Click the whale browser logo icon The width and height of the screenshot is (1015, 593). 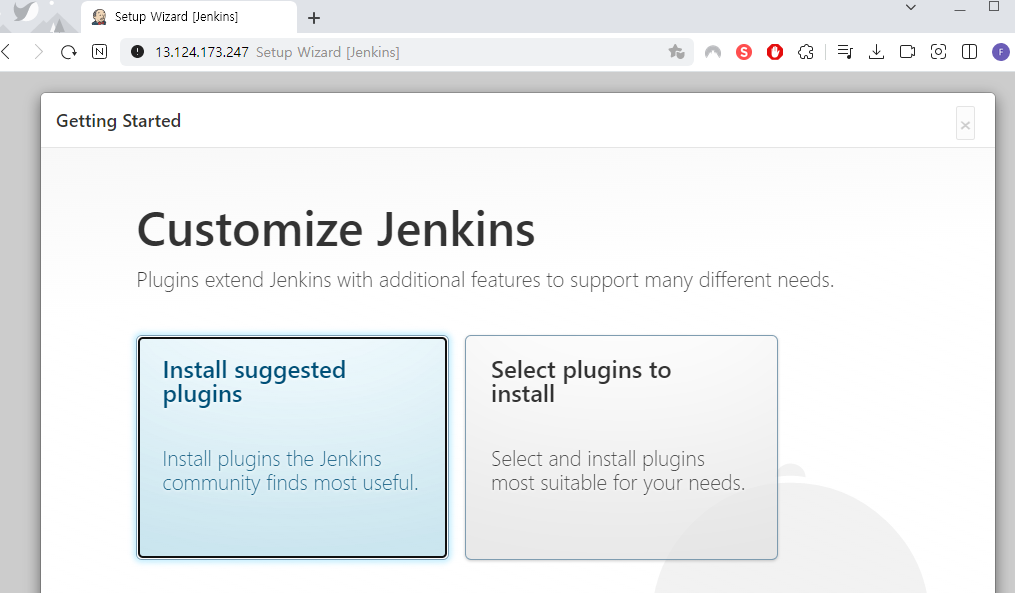coord(25,11)
